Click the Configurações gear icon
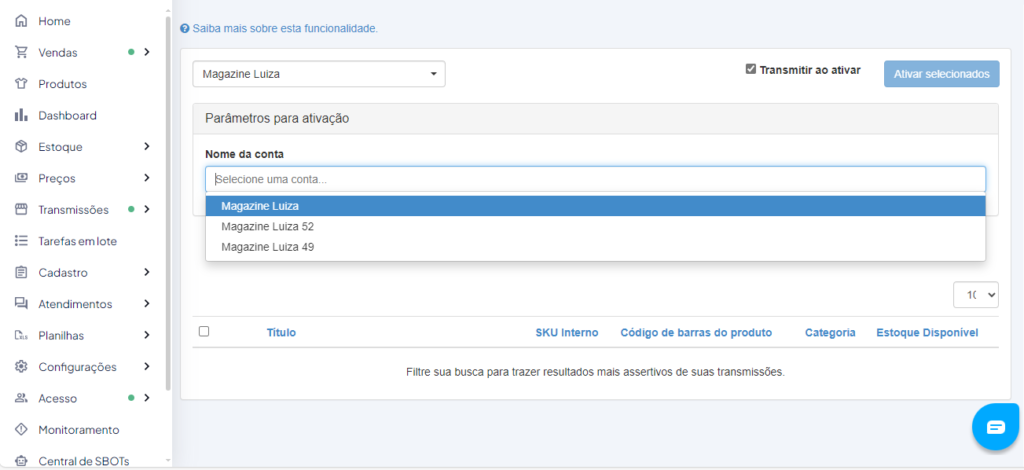The image size is (1024, 470). (21, 367)
